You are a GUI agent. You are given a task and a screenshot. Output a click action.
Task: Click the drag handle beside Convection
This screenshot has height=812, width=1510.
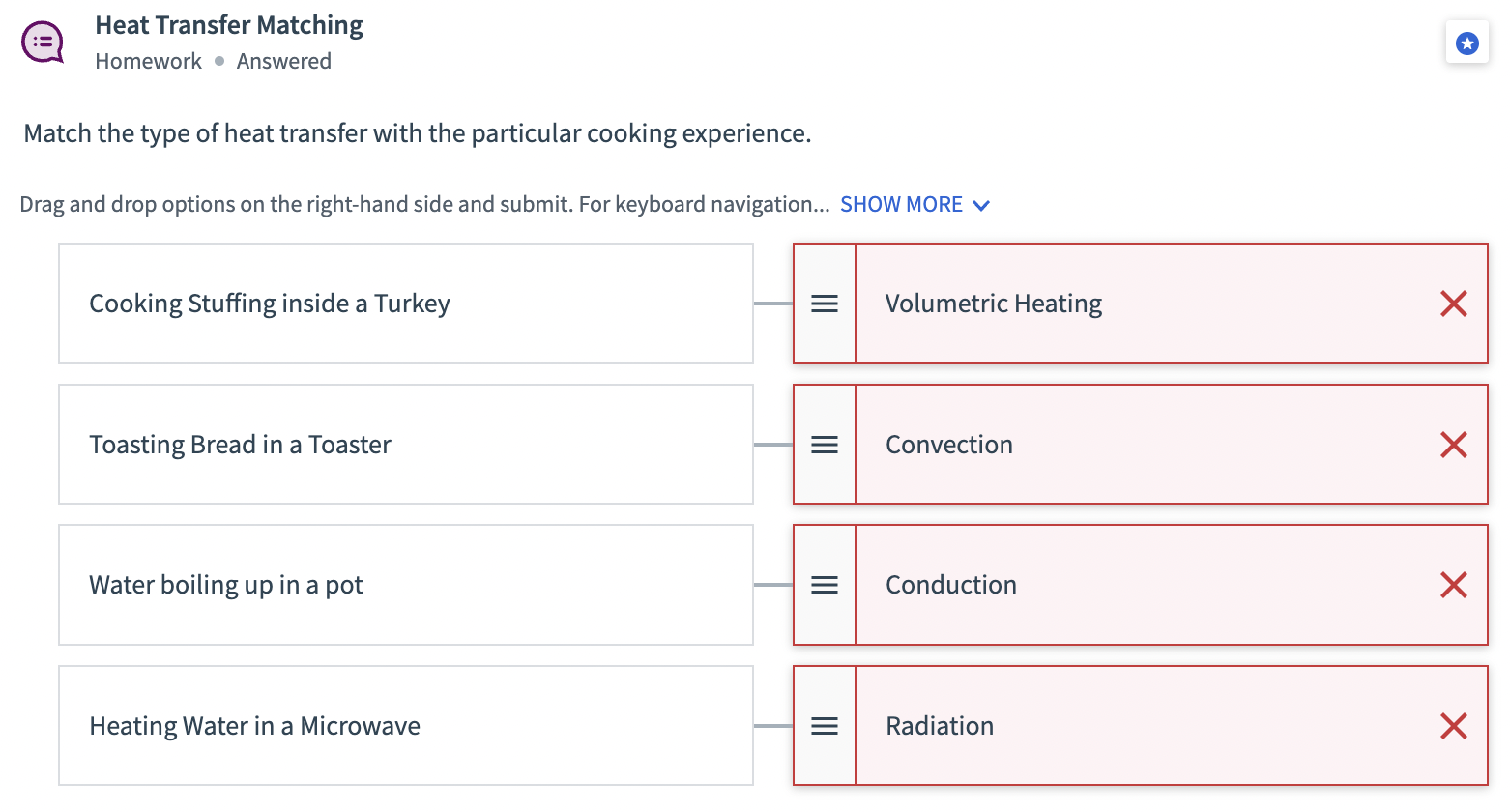tap(824, 445)
